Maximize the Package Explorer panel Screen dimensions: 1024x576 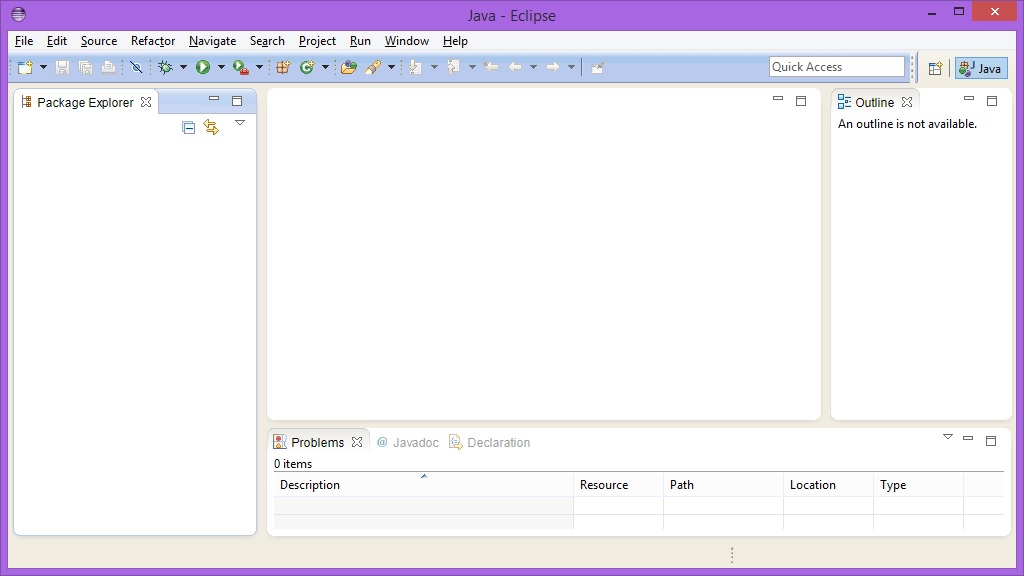tap(237, 101)
